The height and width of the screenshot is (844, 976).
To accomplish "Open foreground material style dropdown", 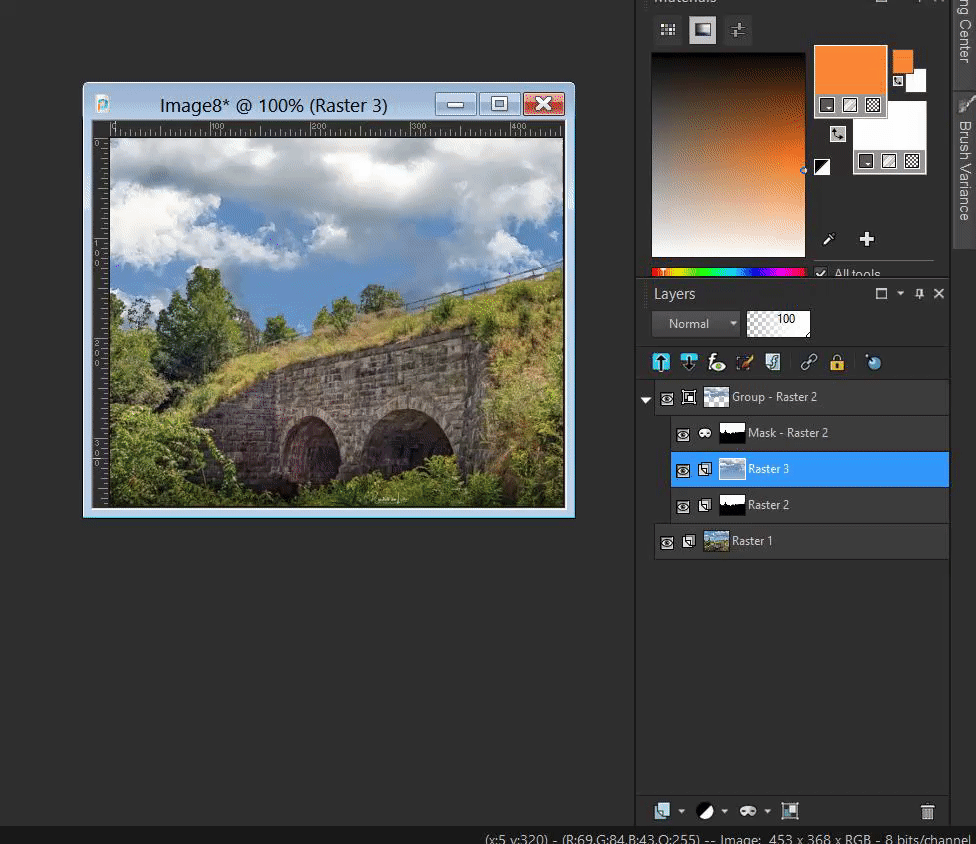I will click(x=827, y=105).
